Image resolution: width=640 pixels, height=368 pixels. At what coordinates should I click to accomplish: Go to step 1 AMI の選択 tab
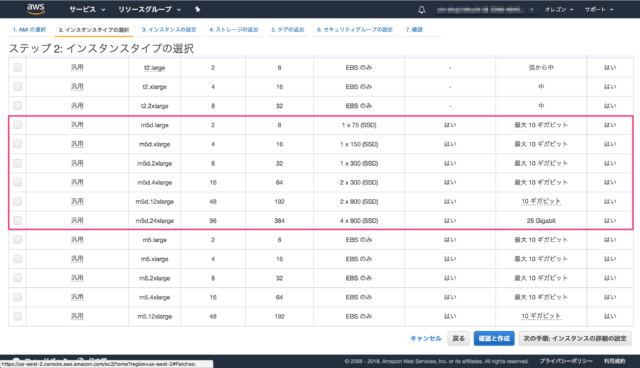[x=29, y=30]
